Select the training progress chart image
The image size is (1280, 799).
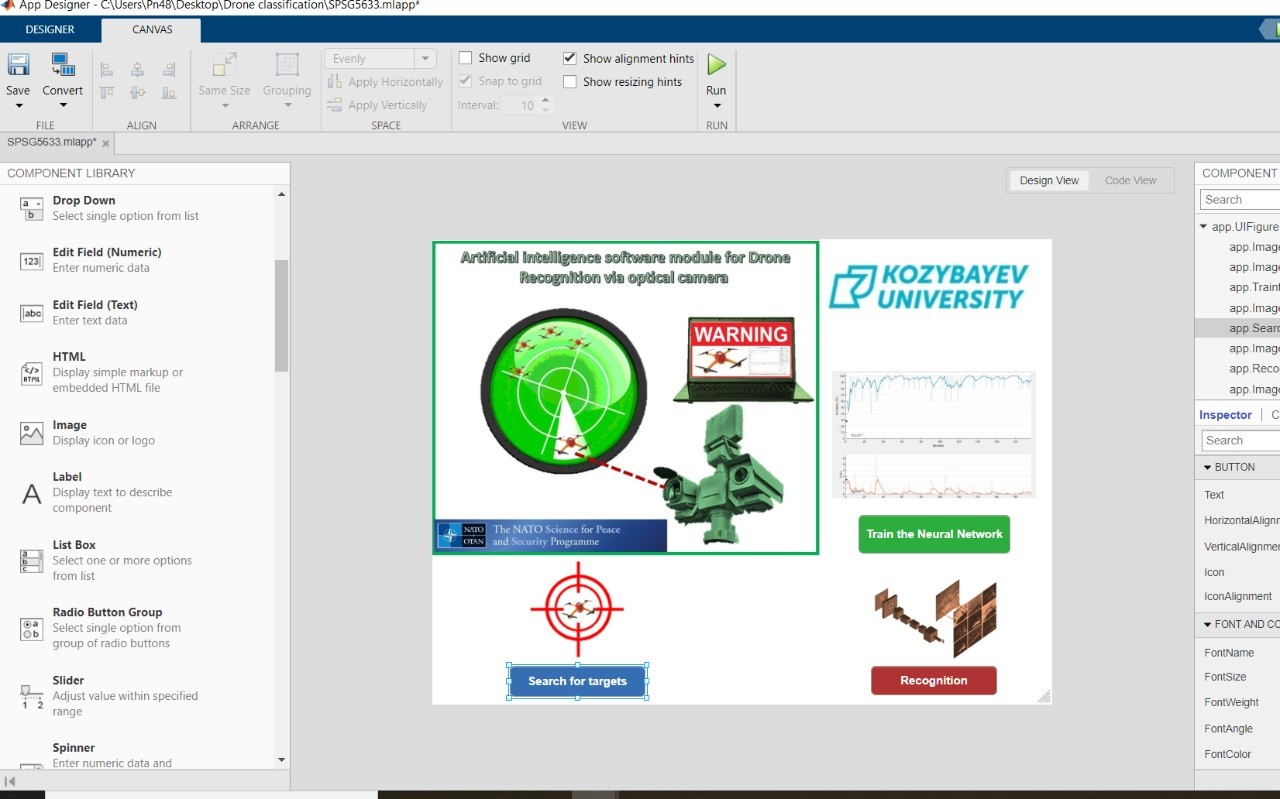[x=934, y=434]
